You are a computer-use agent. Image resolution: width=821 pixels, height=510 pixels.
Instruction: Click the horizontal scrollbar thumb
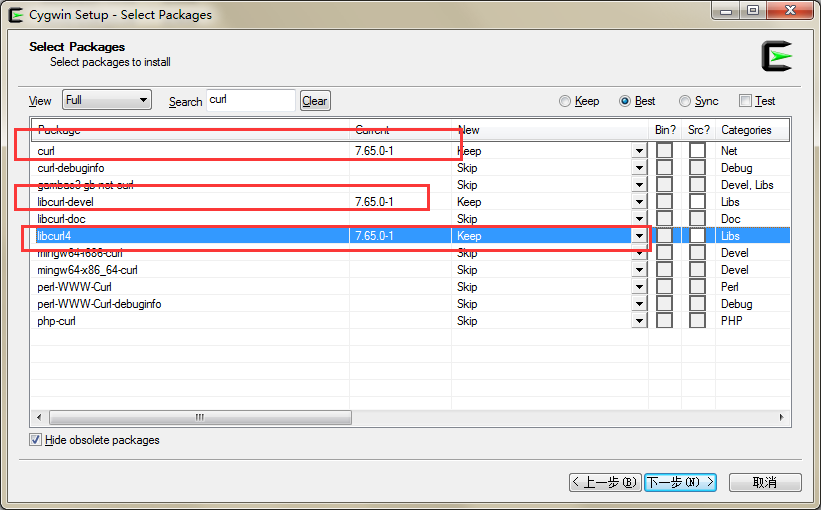pos(200,417)
